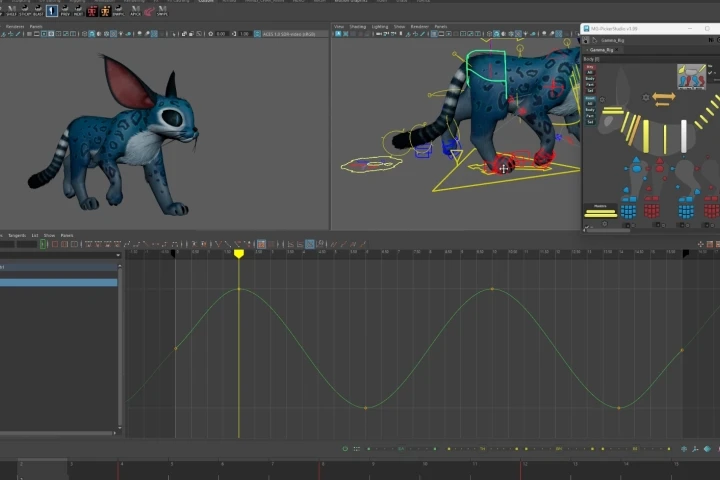Click the loop icon on the range slider bar
Image resolution: width=720 pixels, height=480 pixels.
[x=345, y=448]
